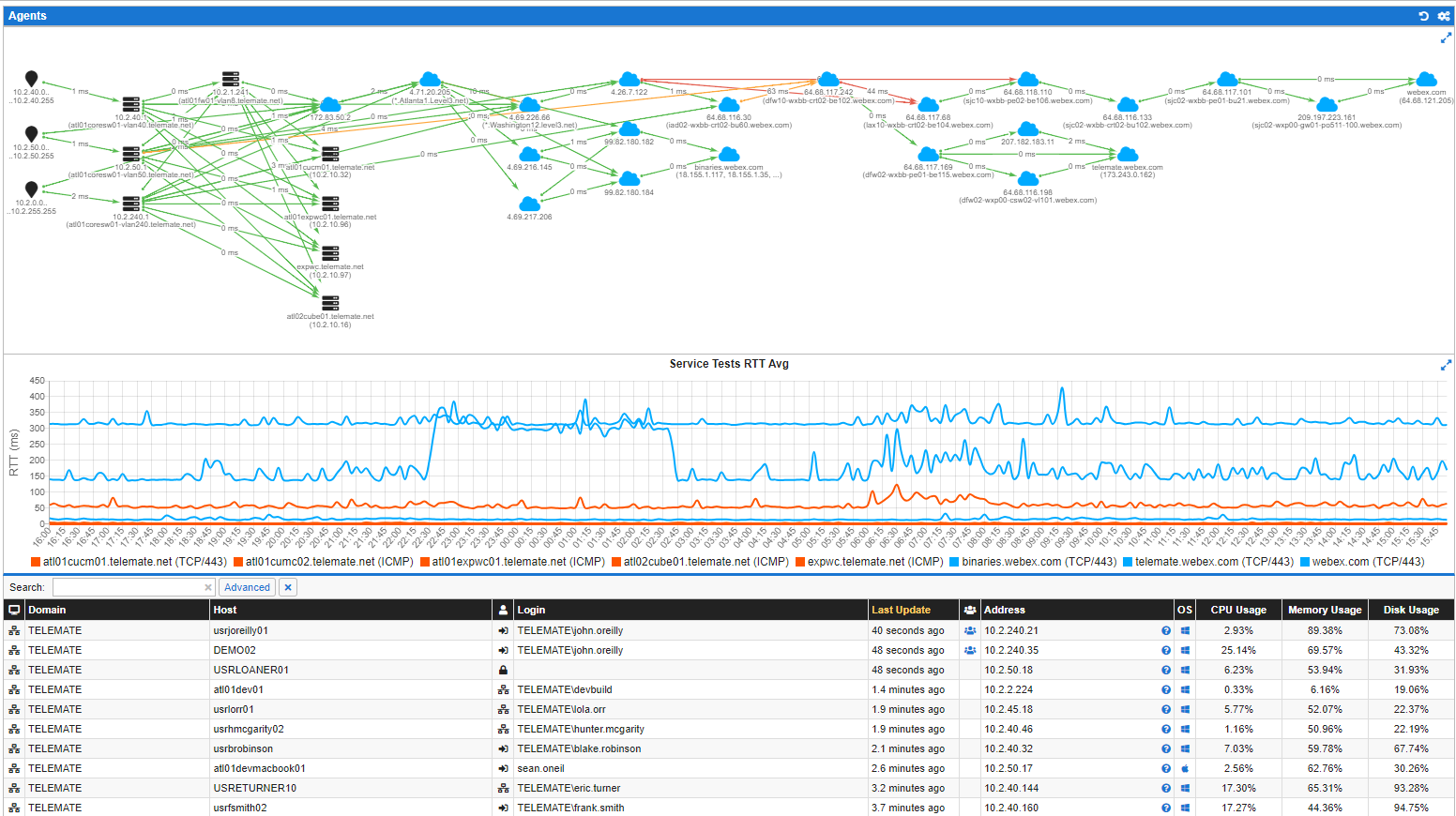Sort table by CPU Usage column
Viewport: 1456px width, 816px height.
(x=1238, y=610)
